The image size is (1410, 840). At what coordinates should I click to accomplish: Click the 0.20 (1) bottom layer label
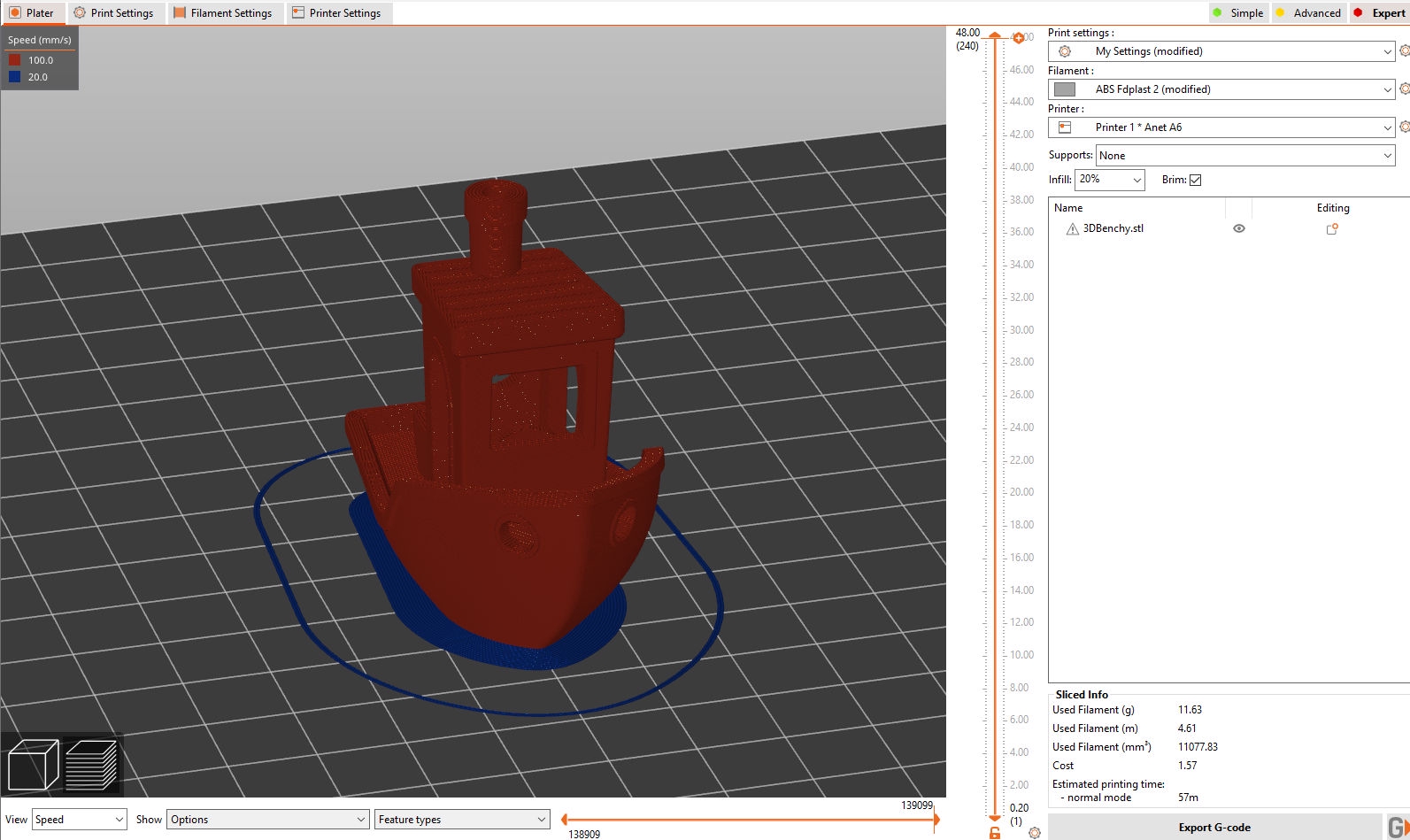[1019, 814]
